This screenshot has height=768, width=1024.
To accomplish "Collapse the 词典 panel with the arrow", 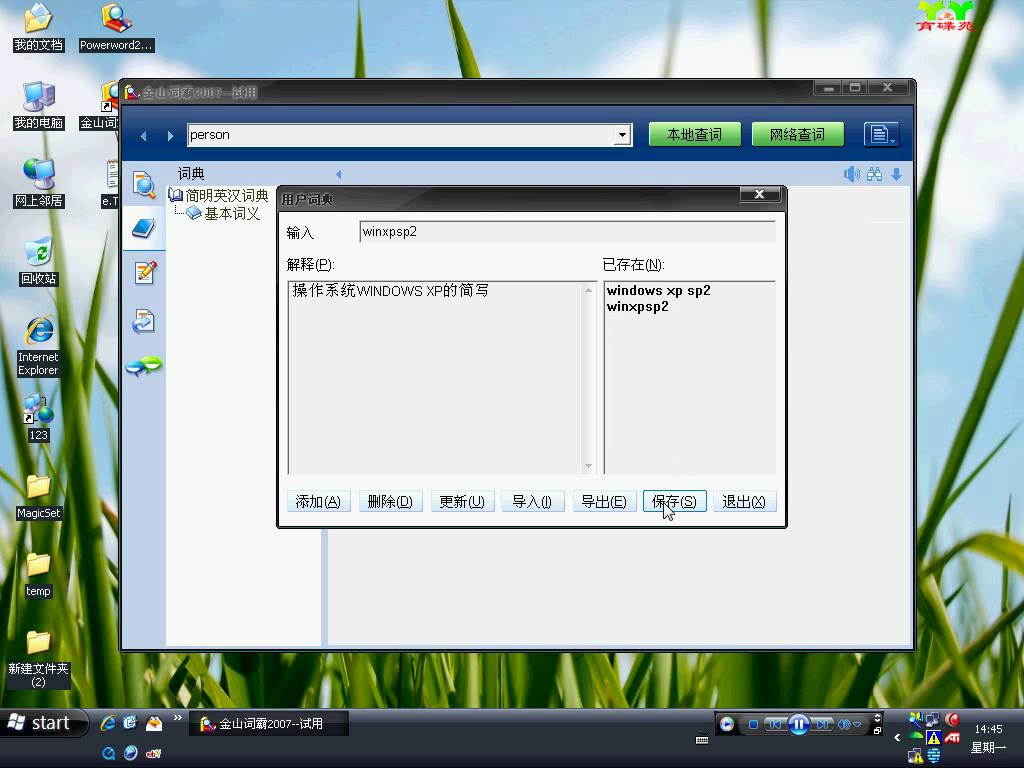I will 338,174.
